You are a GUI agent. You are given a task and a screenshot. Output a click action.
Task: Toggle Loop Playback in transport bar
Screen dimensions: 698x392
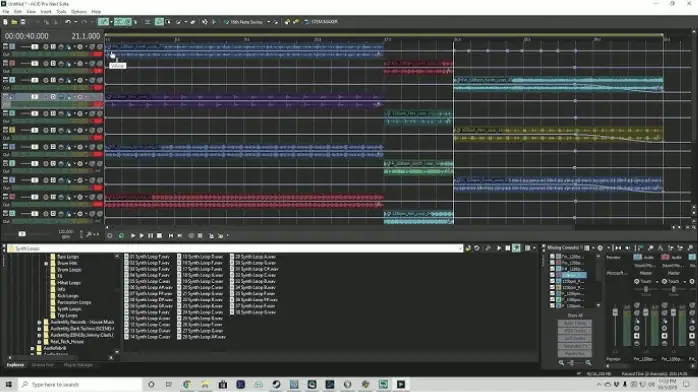(x=121, y=236)
